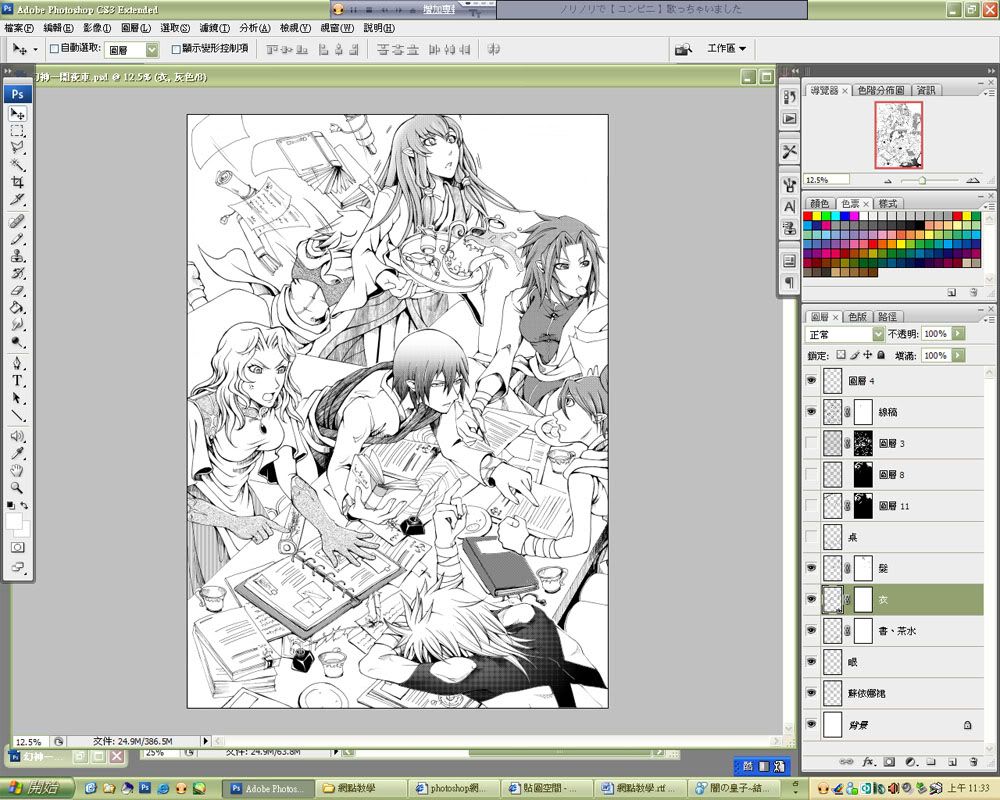Add a layer mask button

pos(890,761)
